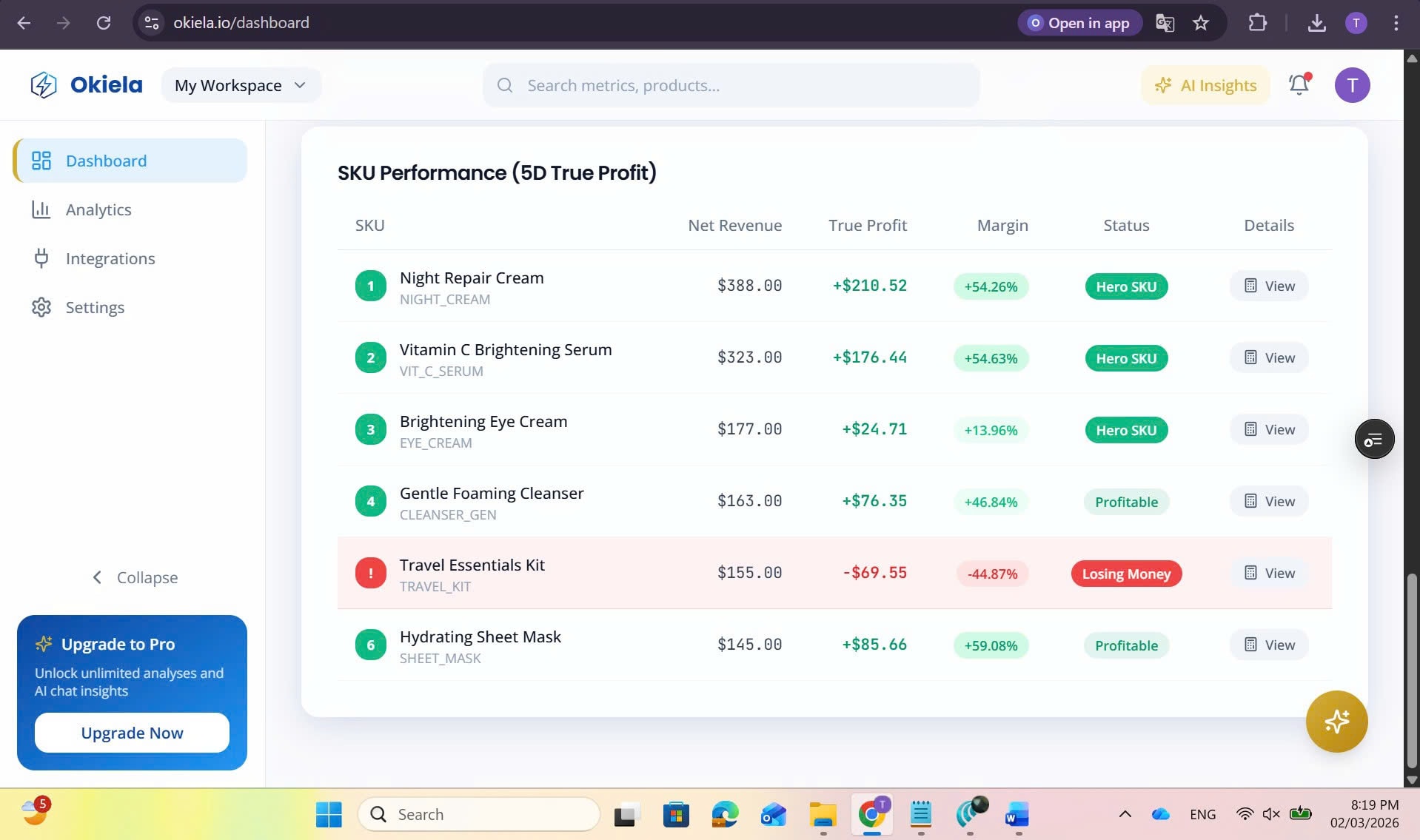
Task: Open the notifications bell
Action: coord(1299,84)
